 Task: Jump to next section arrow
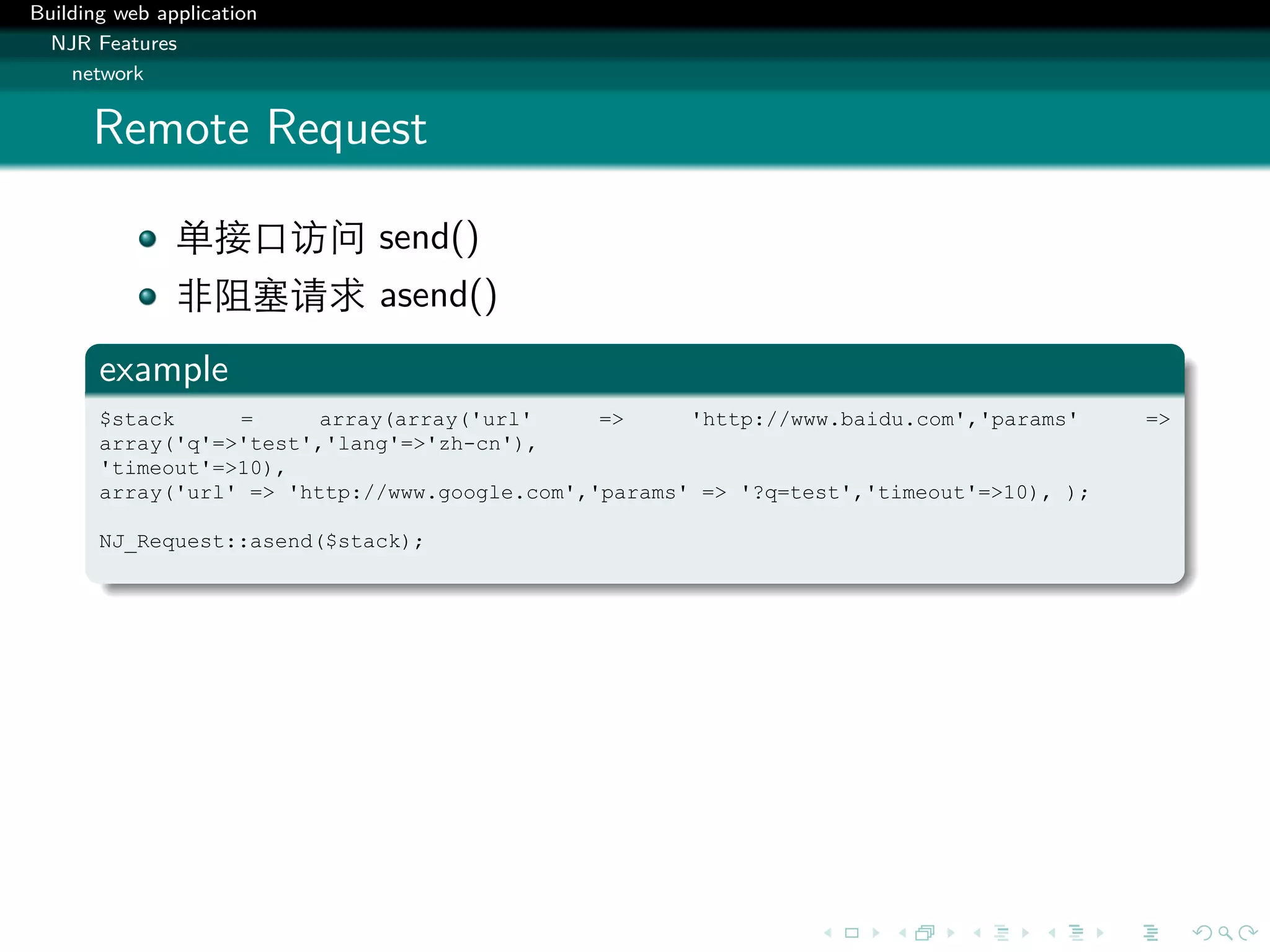[1100, 933]
